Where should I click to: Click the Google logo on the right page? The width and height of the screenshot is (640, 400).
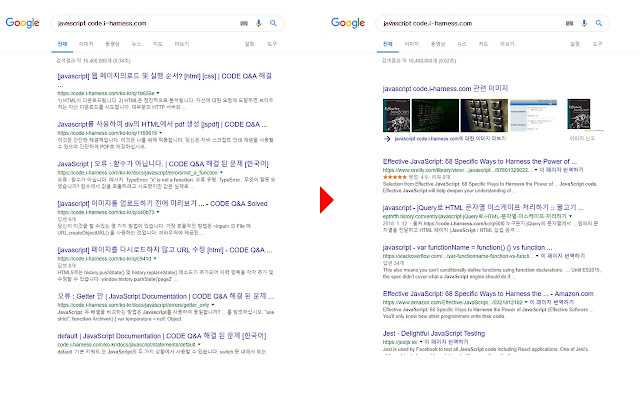click(348, 23)
